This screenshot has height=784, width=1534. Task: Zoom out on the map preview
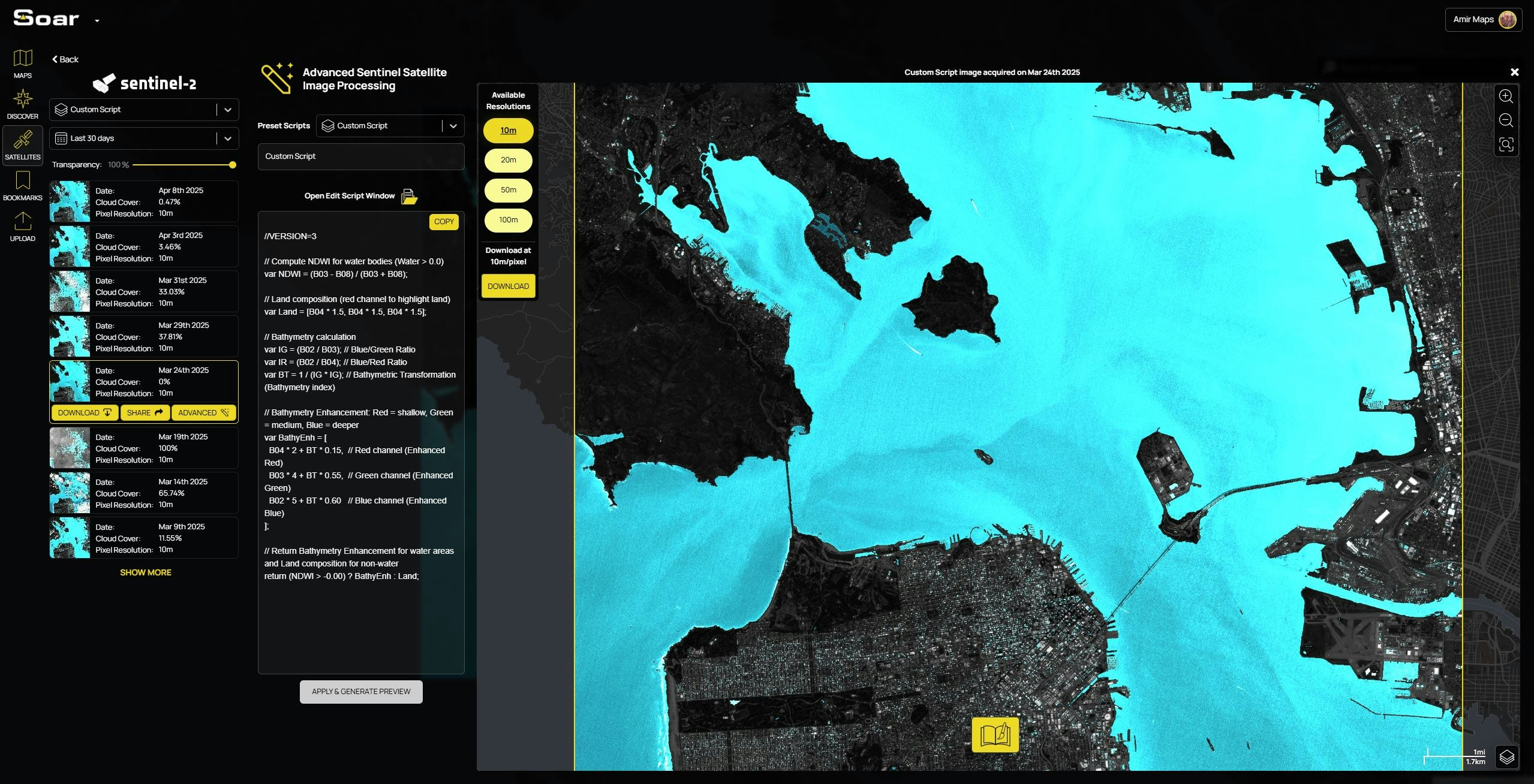(1506, 120)
